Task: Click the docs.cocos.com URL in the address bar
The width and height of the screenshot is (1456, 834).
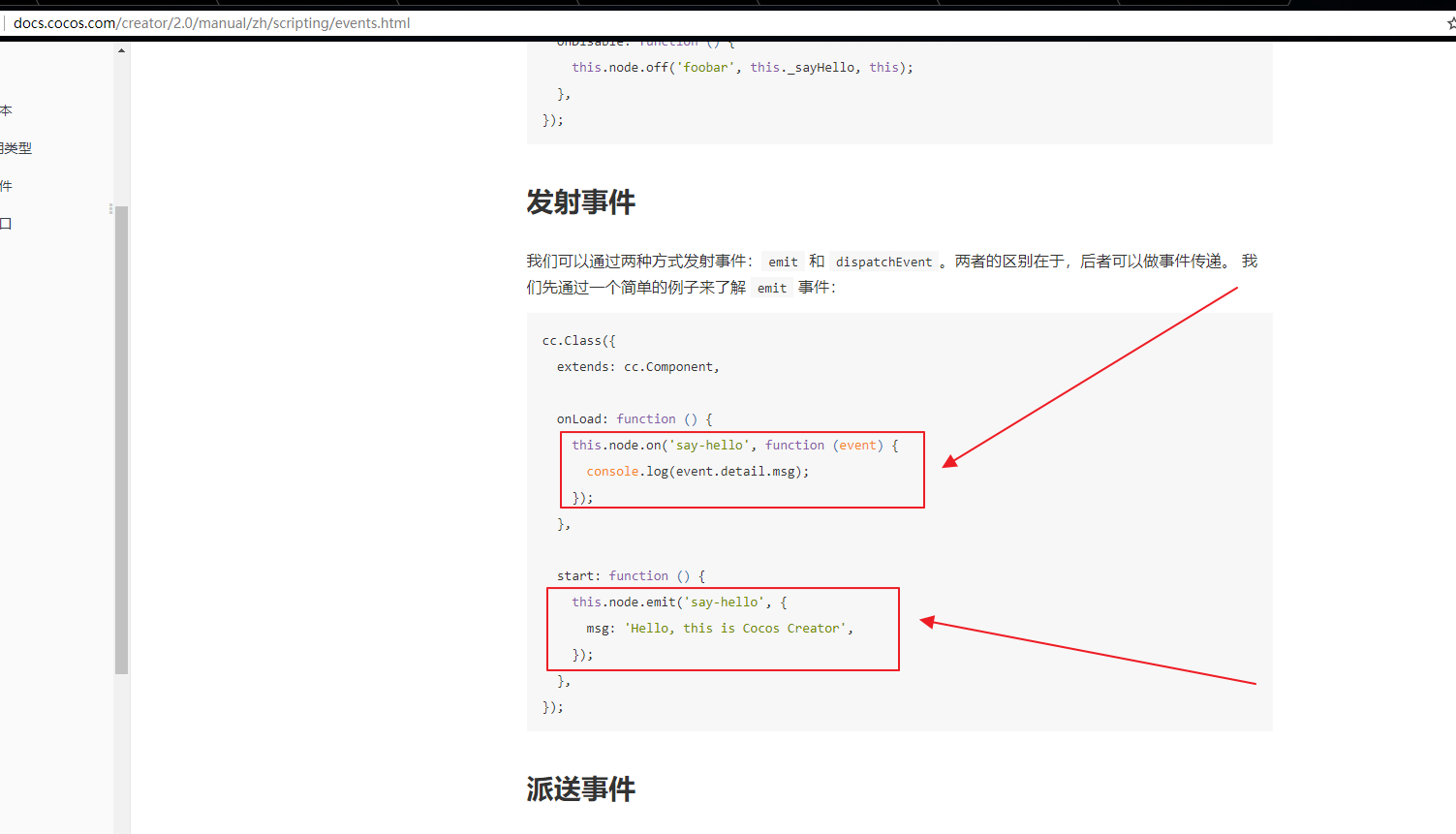Action: coord(212,23)
